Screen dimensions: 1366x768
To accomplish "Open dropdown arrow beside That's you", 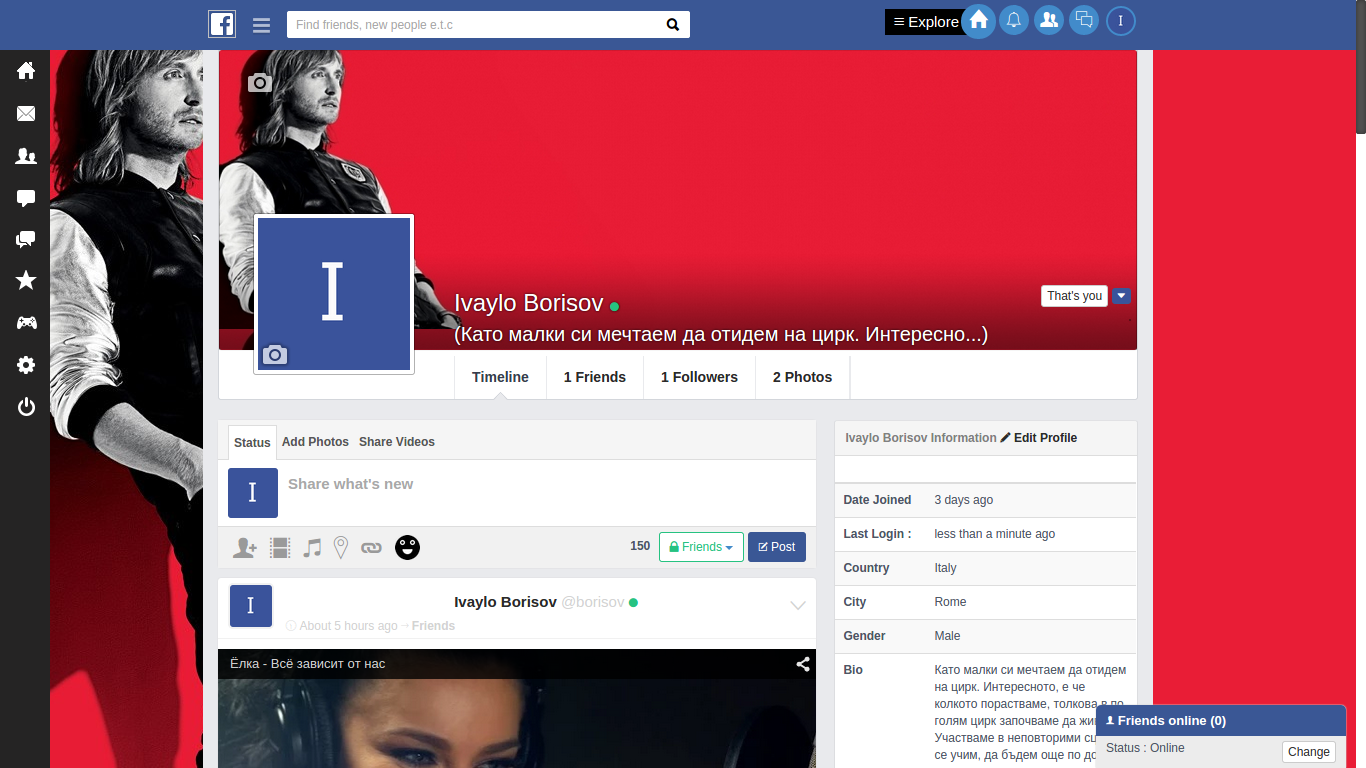I will click(1121, 296).
